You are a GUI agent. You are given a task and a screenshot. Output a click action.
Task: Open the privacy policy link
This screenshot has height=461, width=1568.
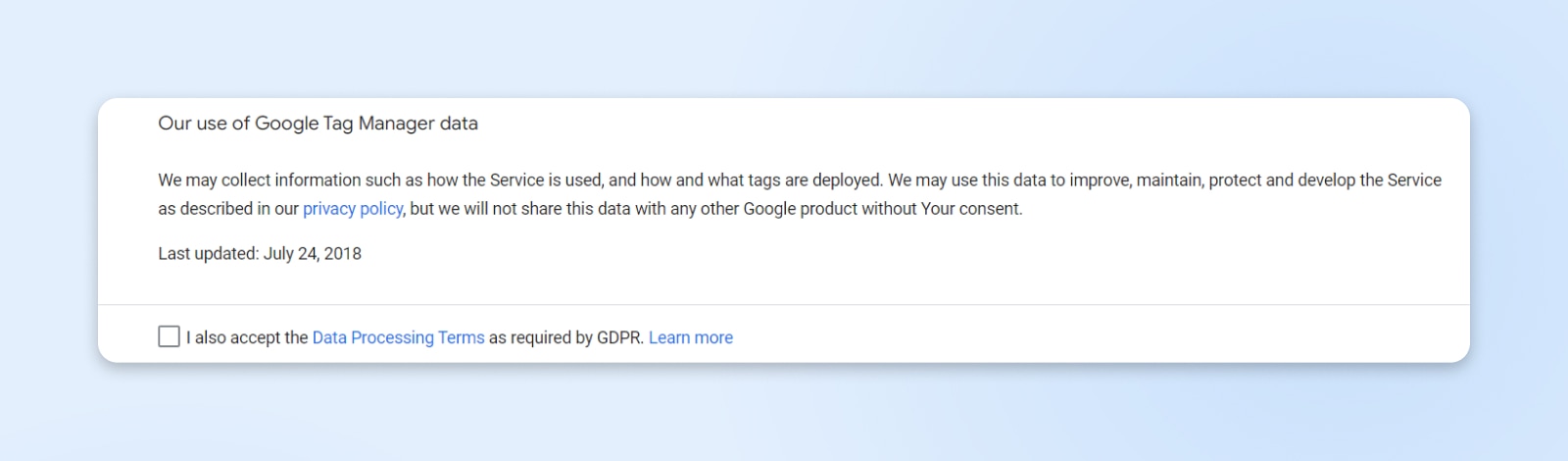click(353, 209)
